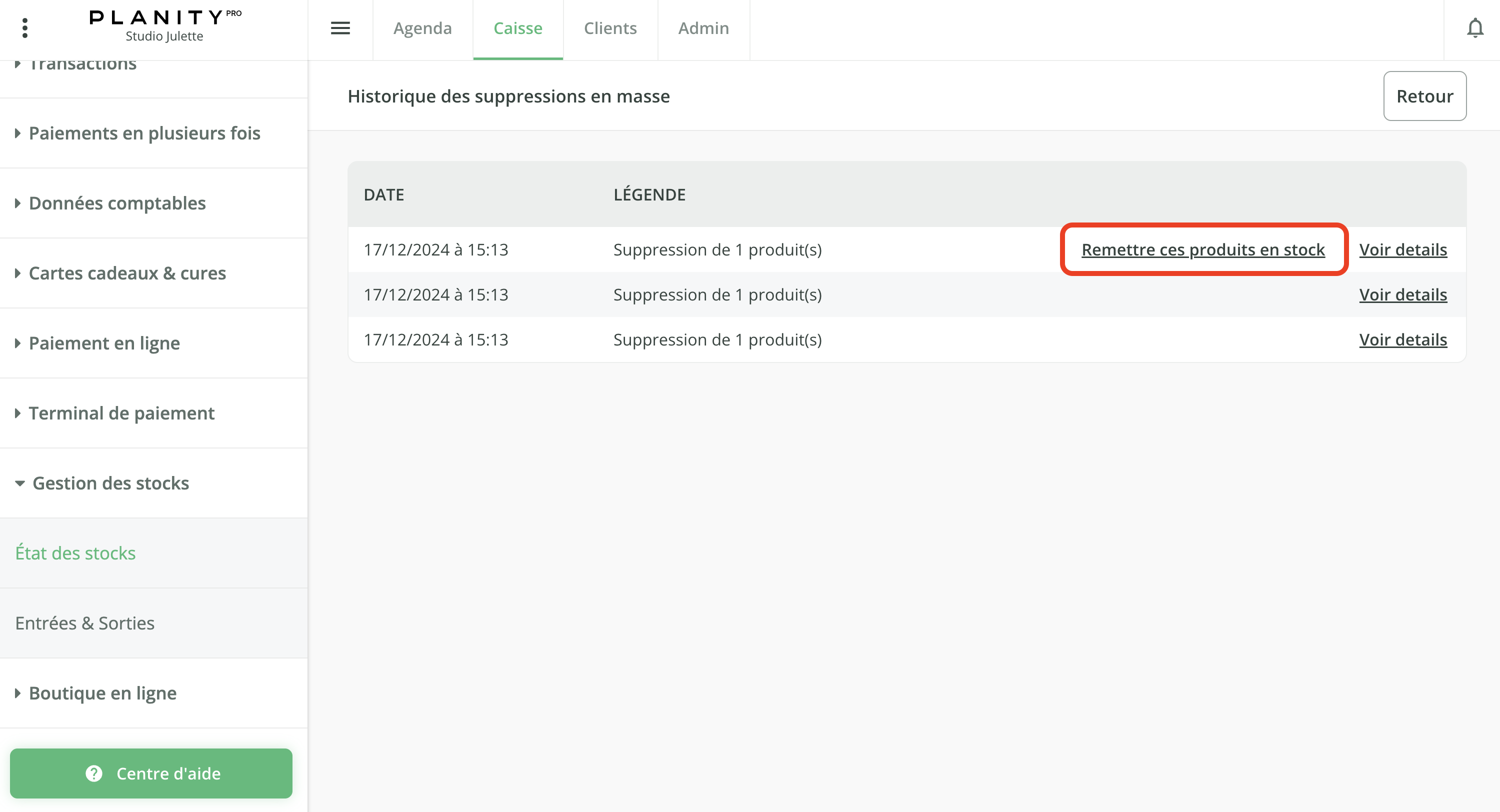The height and width of the screenshot is (812, 1500).
Task: Select Entrées & Sorties in sidebar
Action: click(85, 623)
